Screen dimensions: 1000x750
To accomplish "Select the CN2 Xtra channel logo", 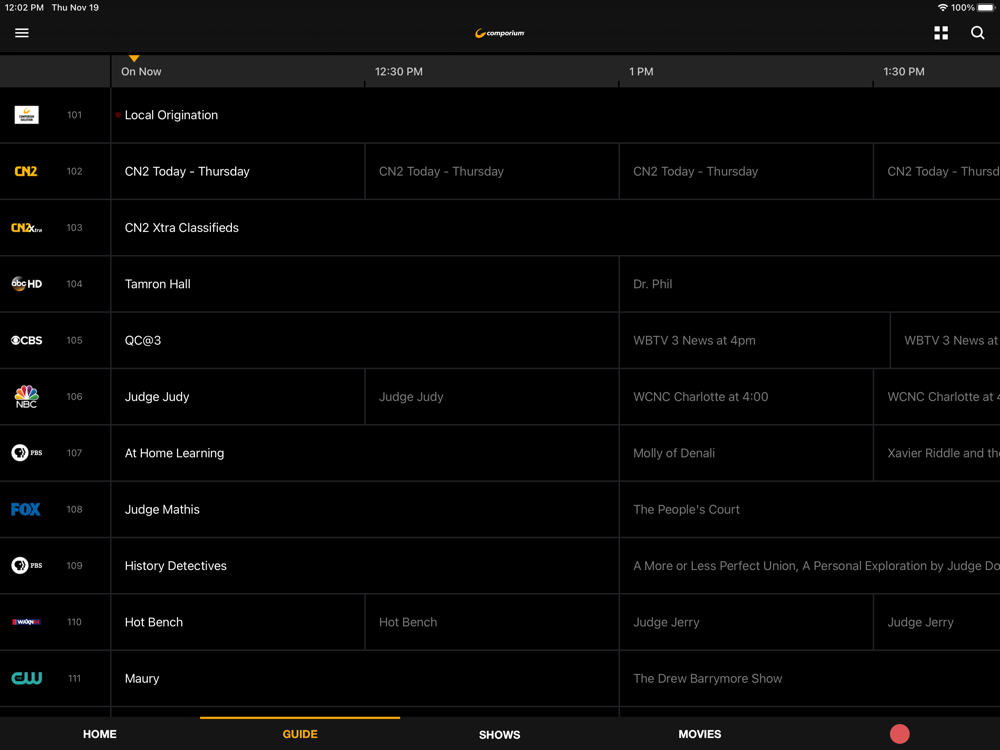I will [x=27, y=228].
